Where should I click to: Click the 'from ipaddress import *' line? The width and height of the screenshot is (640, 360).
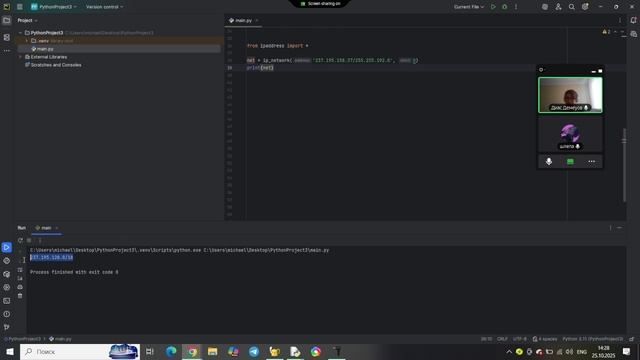tap(278, 46)
